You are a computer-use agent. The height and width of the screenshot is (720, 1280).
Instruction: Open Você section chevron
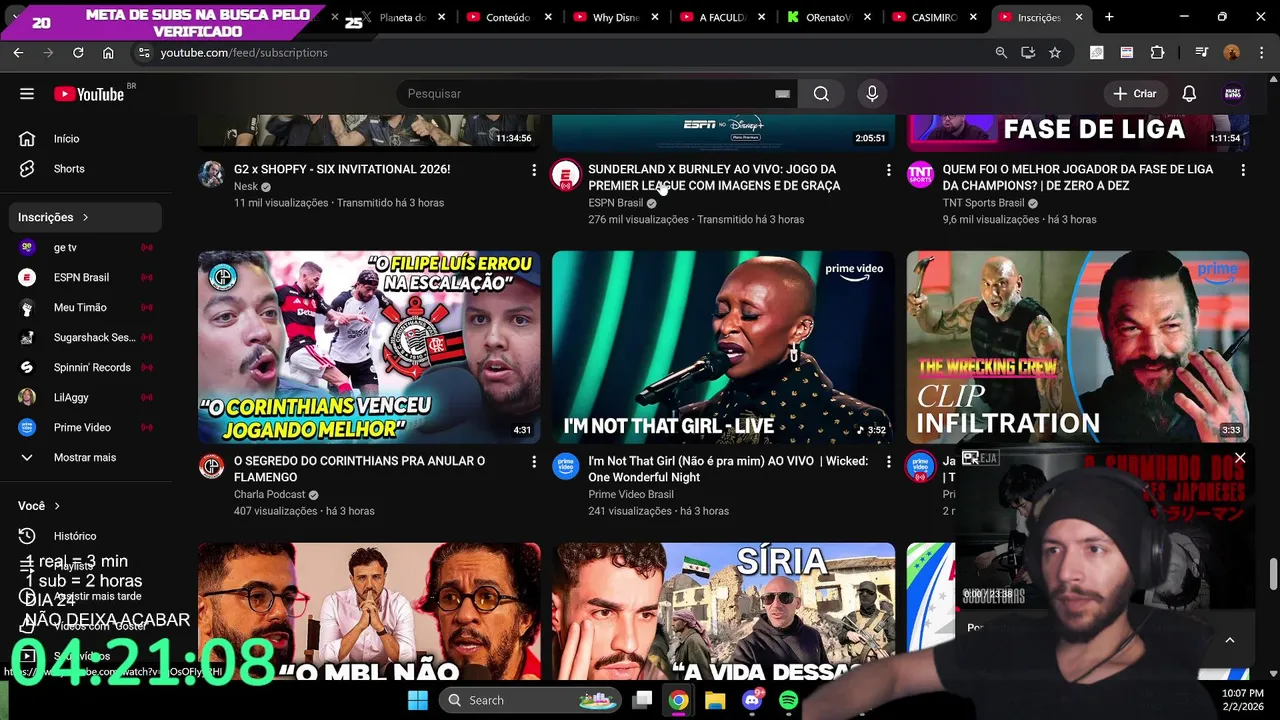[x=57, y=506]
